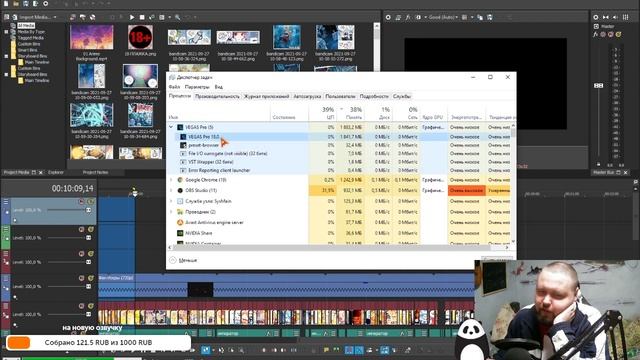
Task: Switch to the Подробности tab
Action: [x=374, y=96]
